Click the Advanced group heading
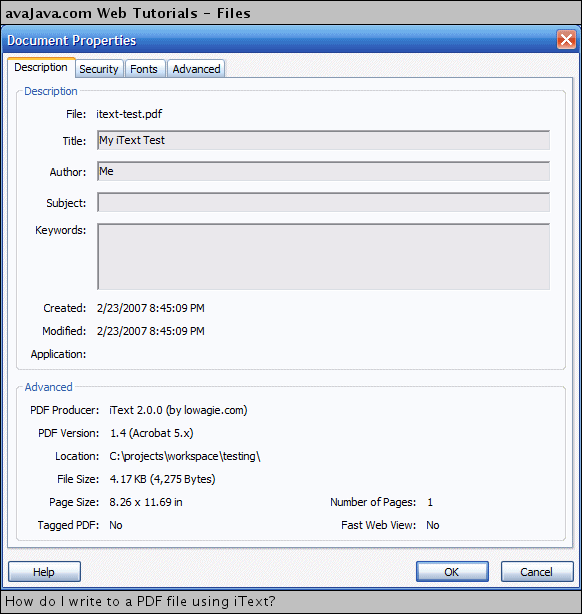 click(x=49, y=387)
